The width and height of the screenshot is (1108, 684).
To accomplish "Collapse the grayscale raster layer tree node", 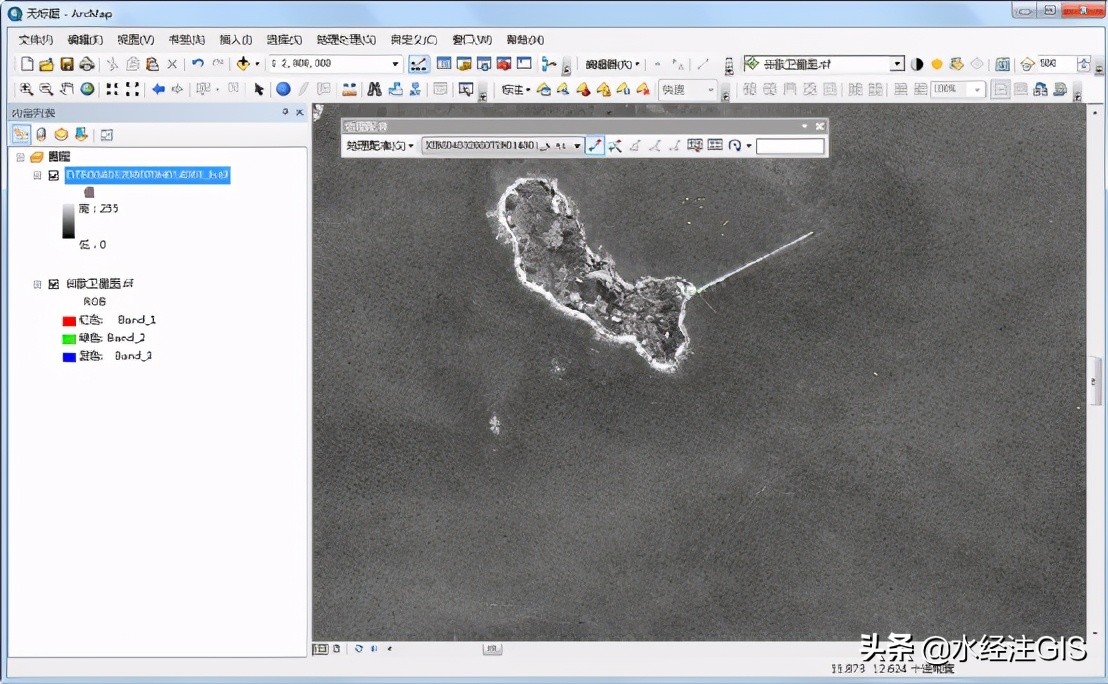I will click(38, 175).
